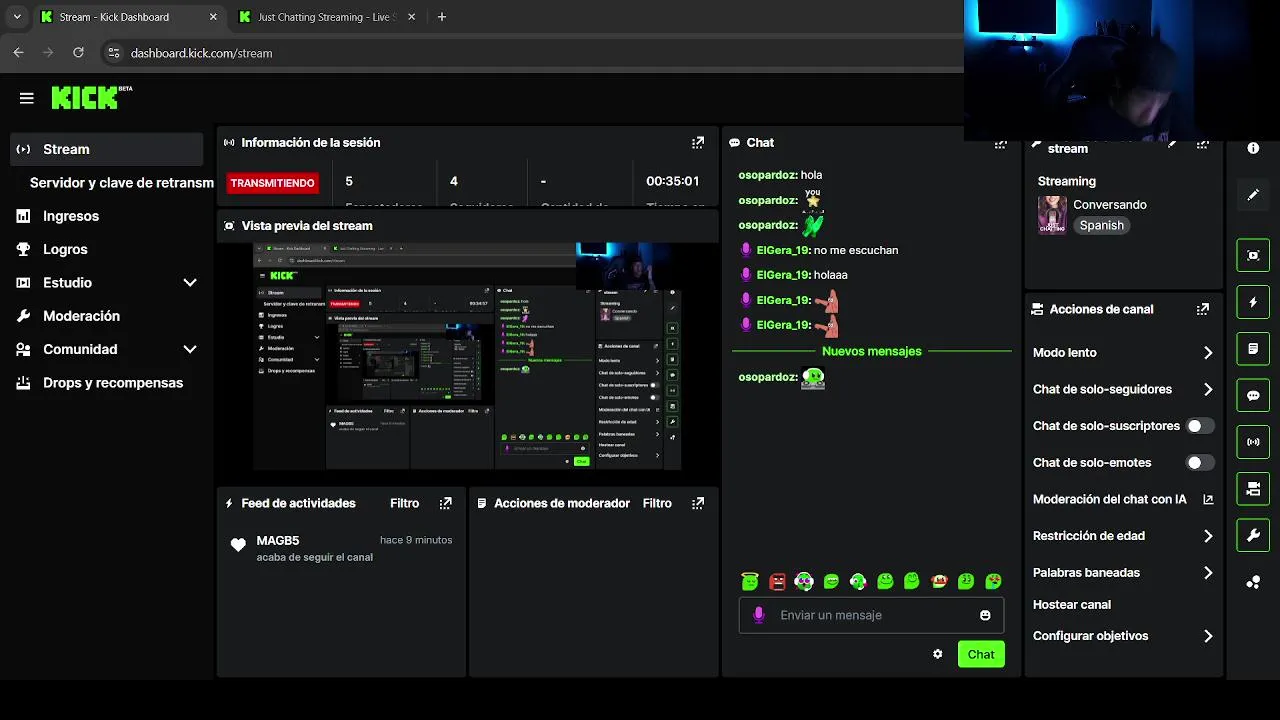Pop out the Información de la sesión panel
Image resolution: width=1280 pixels, height=720 pixels.
[698, 143]
